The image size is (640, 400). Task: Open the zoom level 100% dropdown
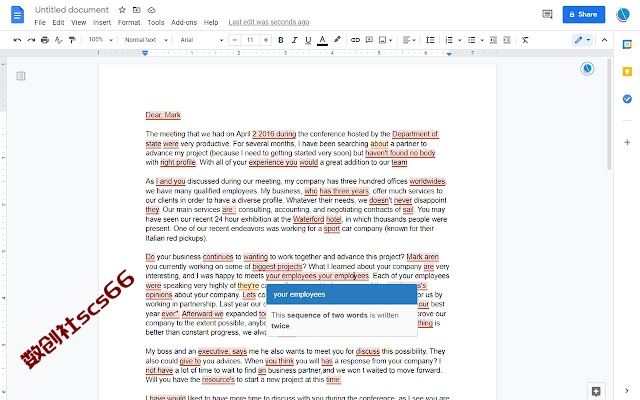(x=100, y=40)
